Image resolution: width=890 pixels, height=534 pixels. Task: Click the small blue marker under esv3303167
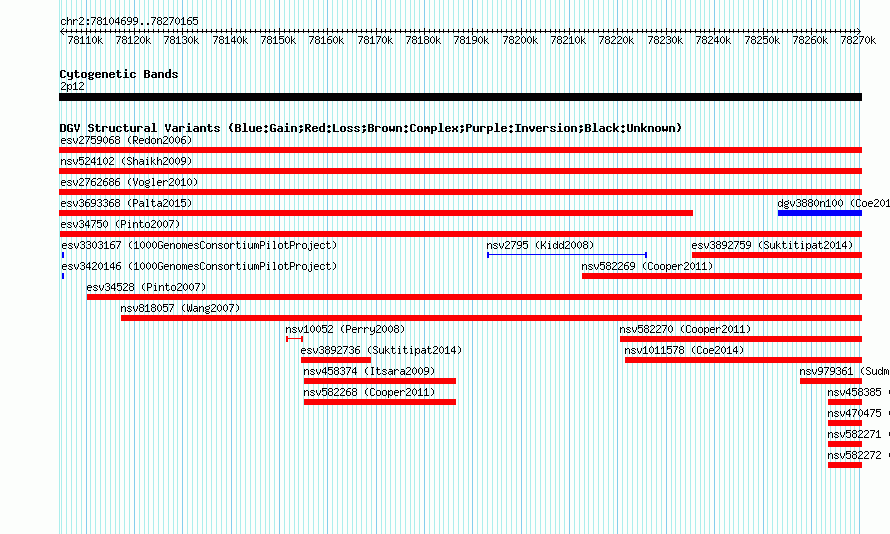pyautogui.click(x=63, y=255)
